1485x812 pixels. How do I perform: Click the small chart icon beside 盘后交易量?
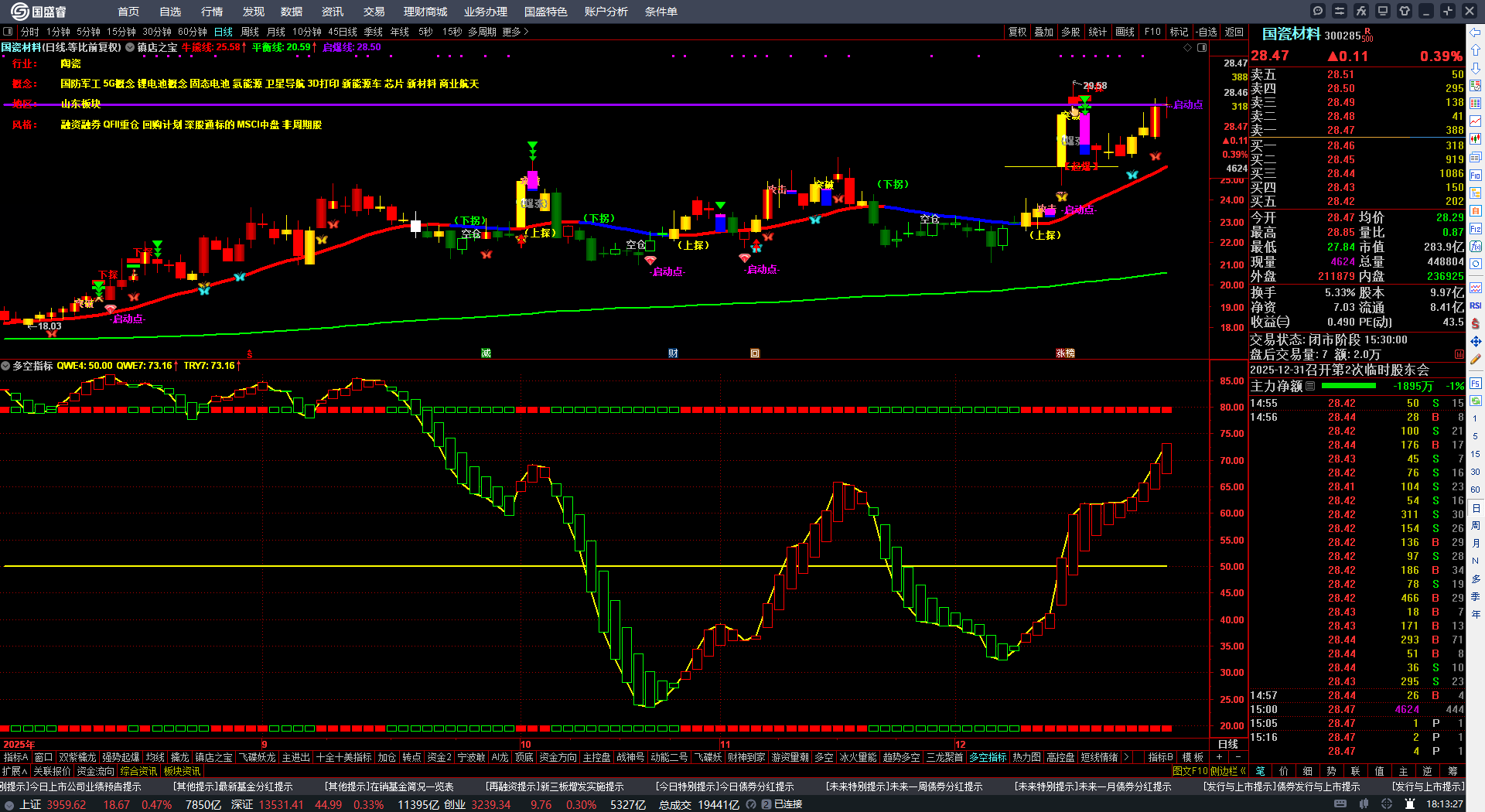(x=1459, y=354)
